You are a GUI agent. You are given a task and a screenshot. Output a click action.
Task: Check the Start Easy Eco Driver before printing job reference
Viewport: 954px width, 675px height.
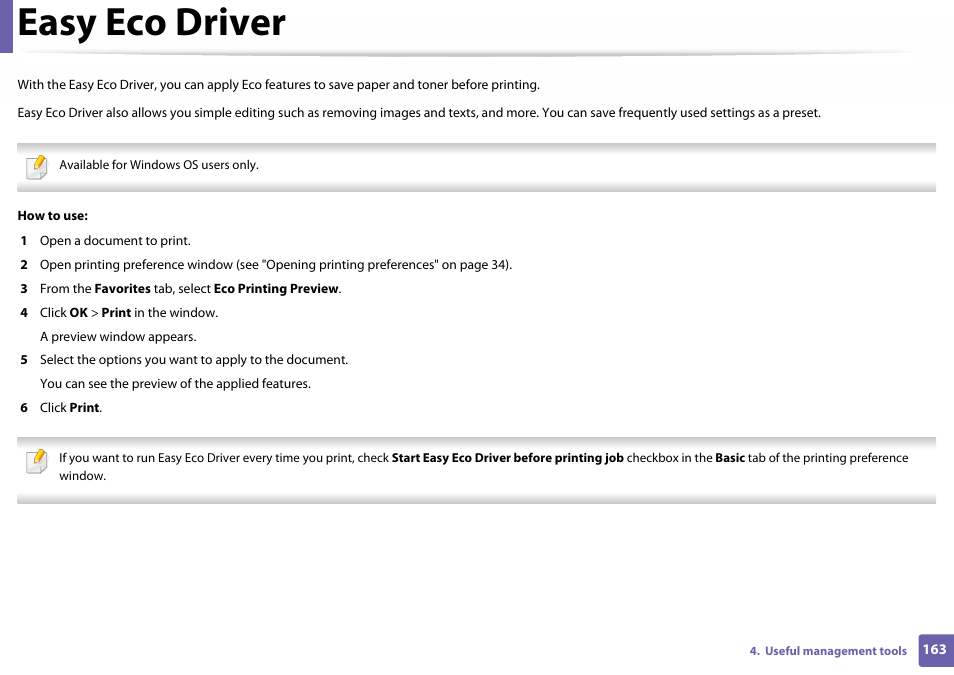(504, 457)
